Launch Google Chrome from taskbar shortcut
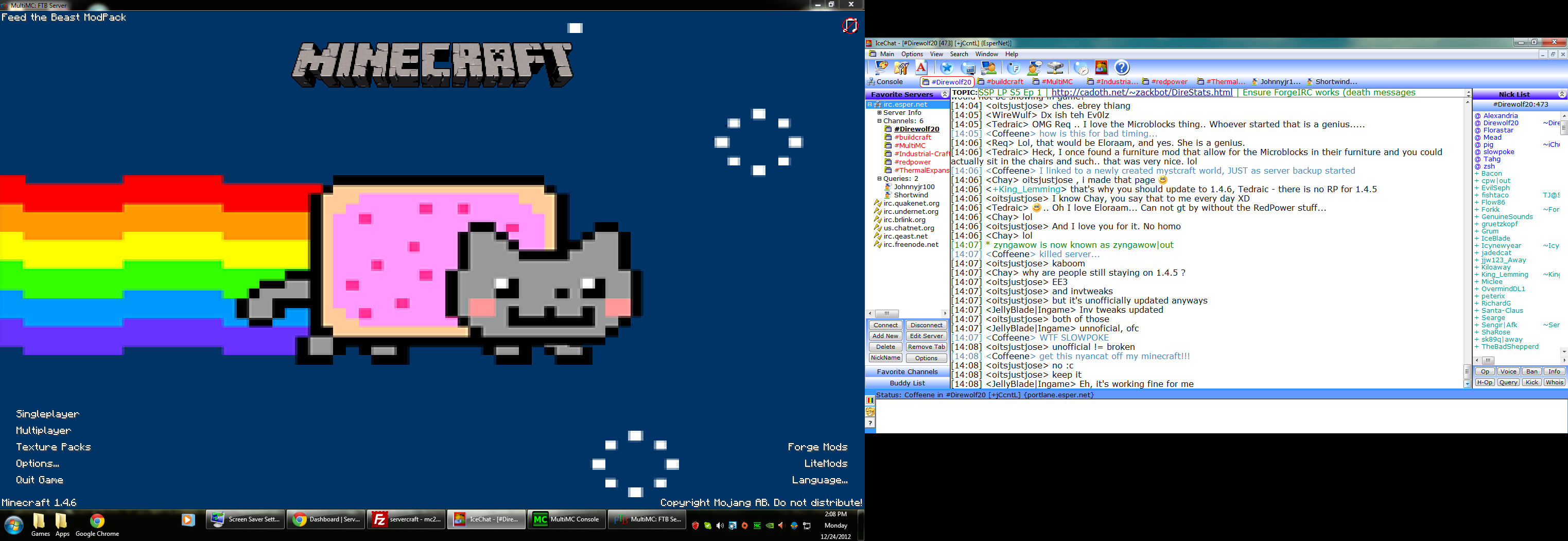 [x=97, y=525]
